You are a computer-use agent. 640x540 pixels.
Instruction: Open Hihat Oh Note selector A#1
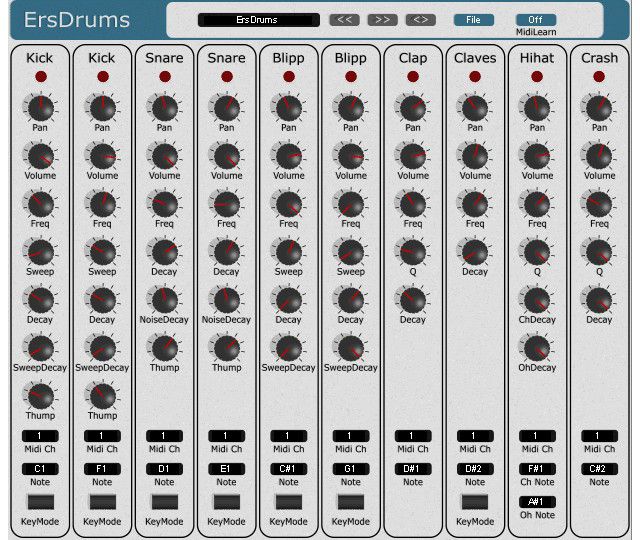537,502
